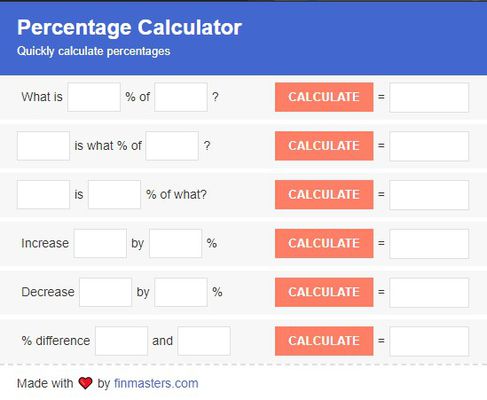Image resolution: width=487 pixels, height=400 pixels.
Task: Open the finmasters.com link
Action: [156, 383]
